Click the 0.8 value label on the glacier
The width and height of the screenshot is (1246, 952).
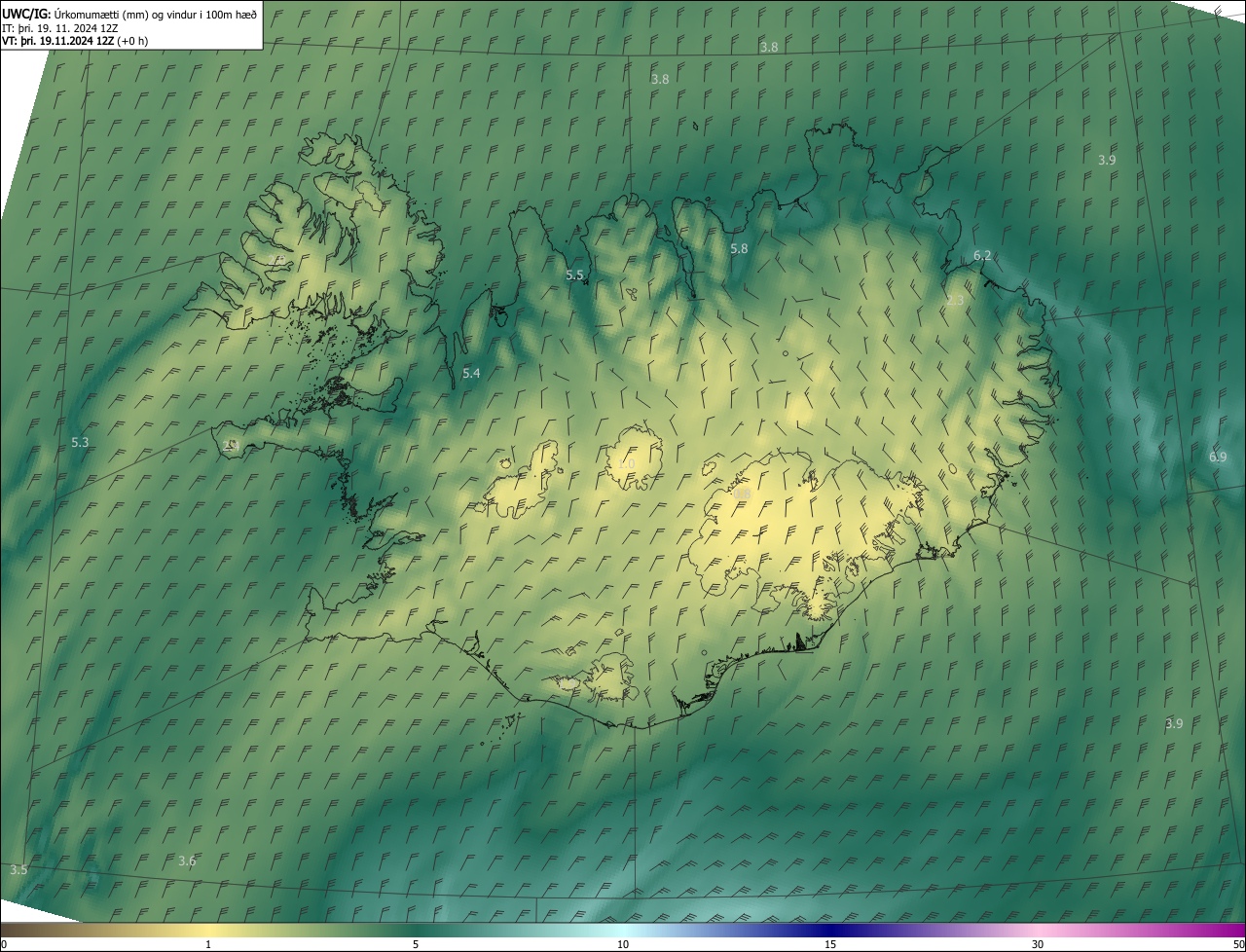pos(742,495)
